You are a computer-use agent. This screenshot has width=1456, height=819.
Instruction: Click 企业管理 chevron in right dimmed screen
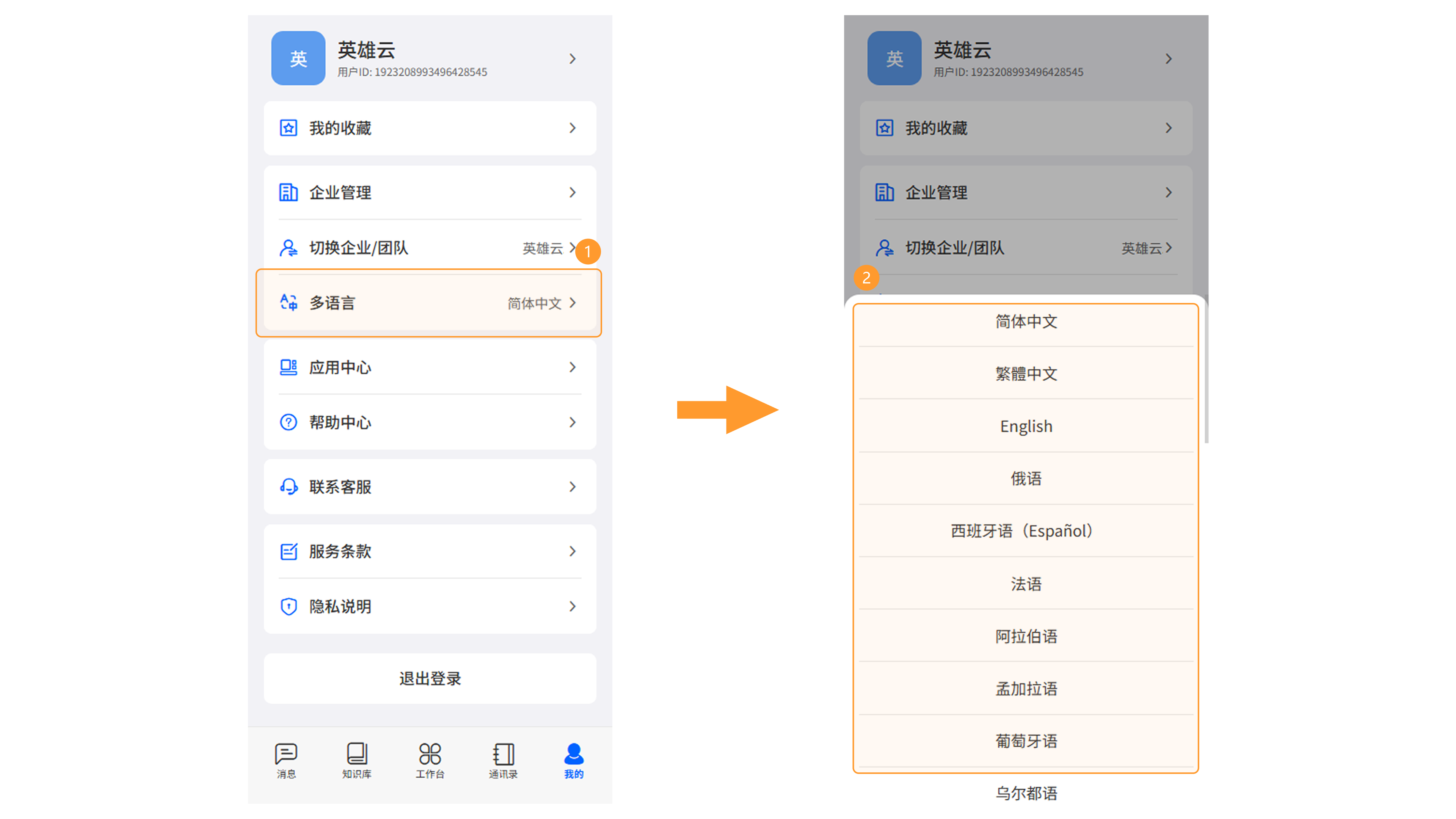(x=1169, y=193)
